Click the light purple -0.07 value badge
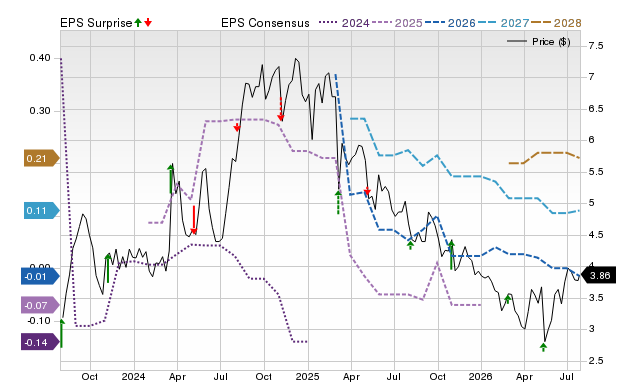The height and width of the screenshot is (382, 640). 40,305
